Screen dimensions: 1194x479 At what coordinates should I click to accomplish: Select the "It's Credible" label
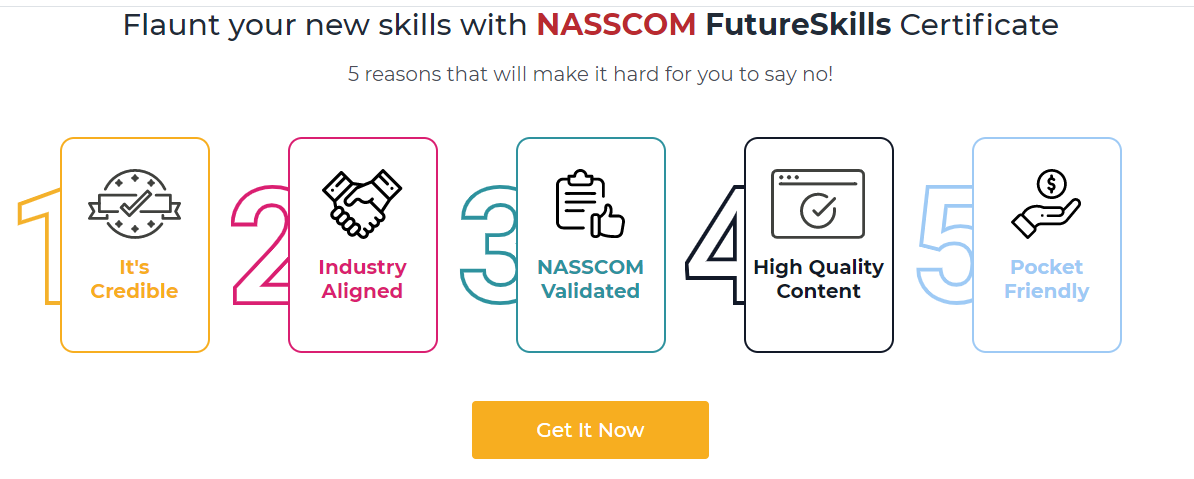tap(135, 279)
